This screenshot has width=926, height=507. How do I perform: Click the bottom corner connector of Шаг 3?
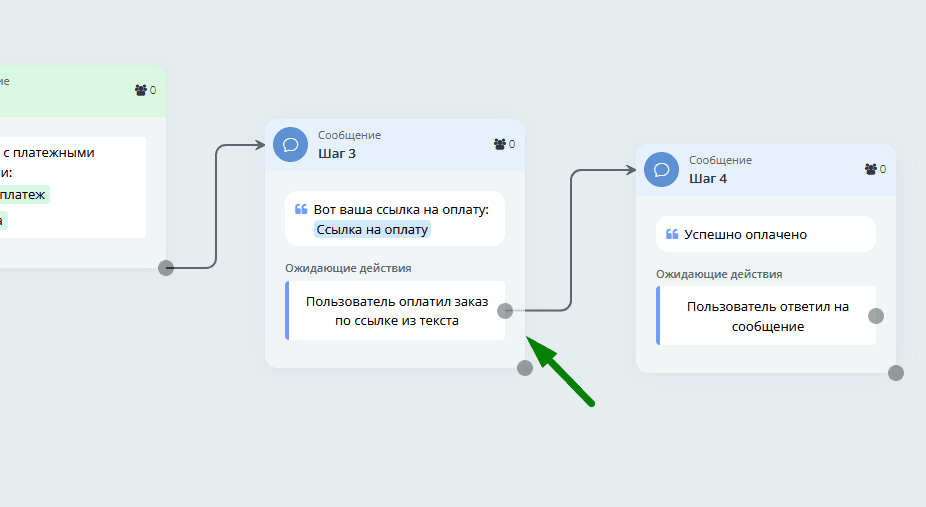click(525, 368)
